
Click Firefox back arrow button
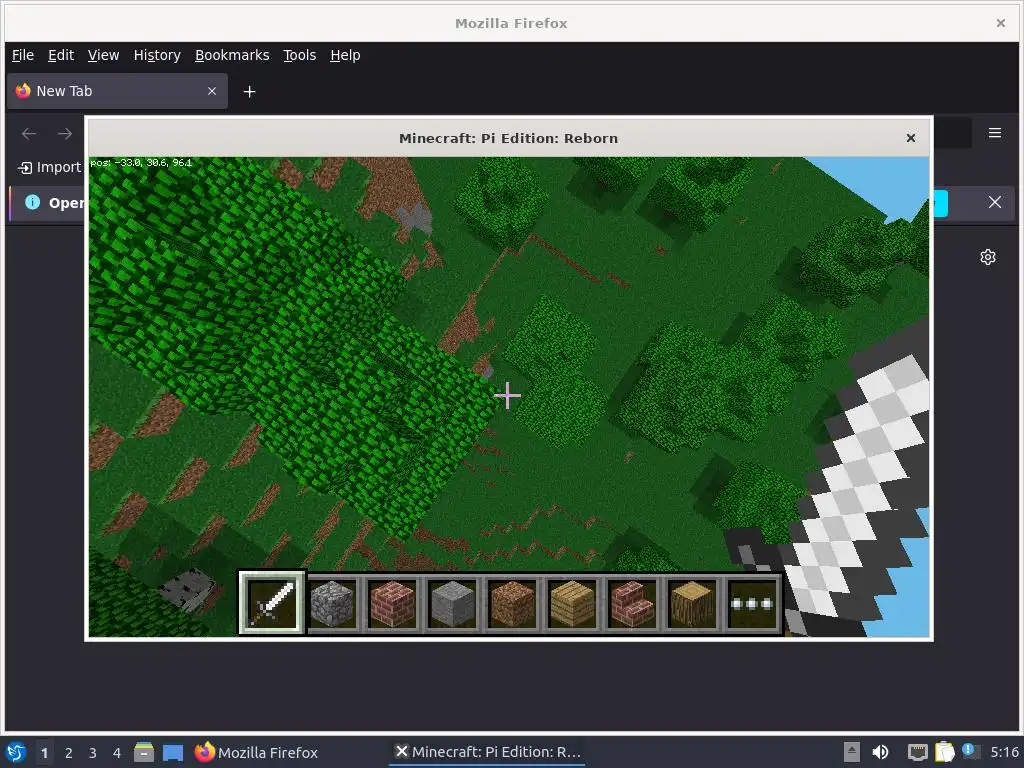(x=29, y=134)
